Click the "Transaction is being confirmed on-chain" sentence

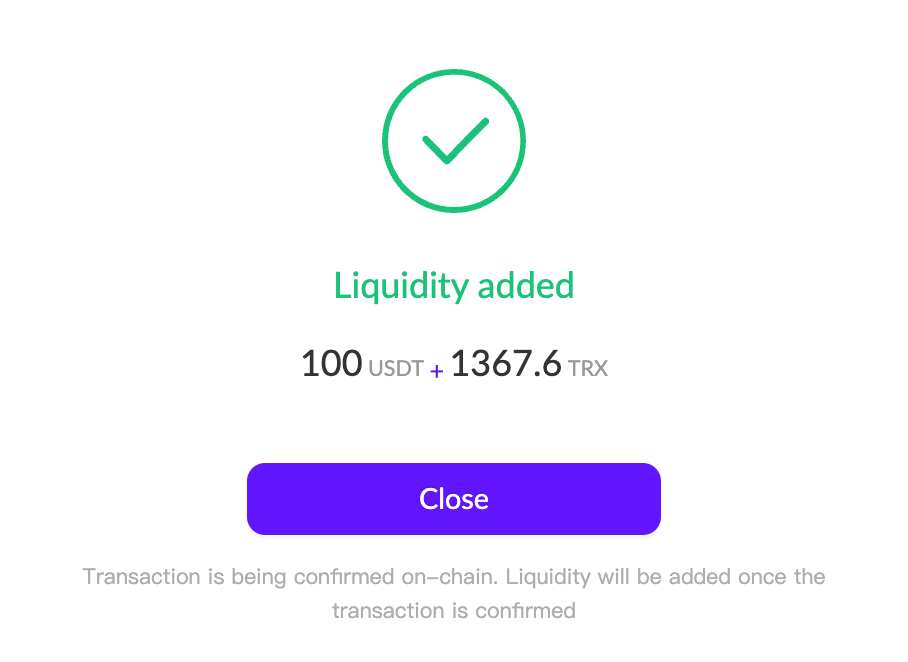(290, 577)
